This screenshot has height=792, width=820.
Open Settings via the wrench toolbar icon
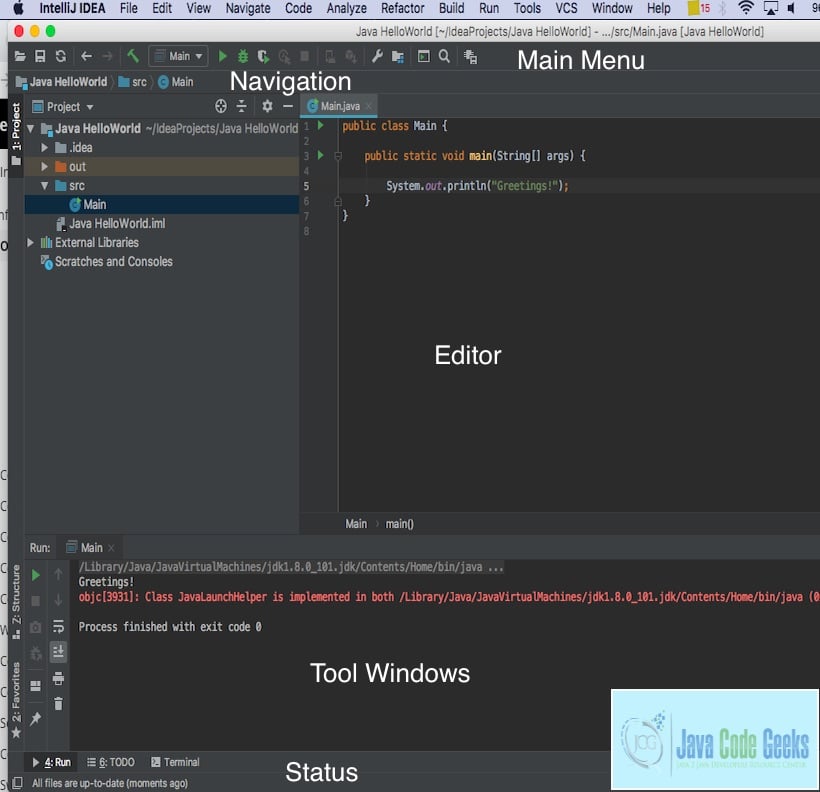(x=378, y=56)
